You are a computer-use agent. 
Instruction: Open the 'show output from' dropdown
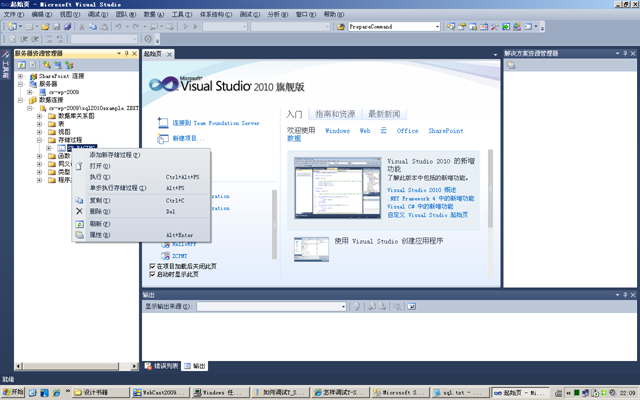(343, 307)
